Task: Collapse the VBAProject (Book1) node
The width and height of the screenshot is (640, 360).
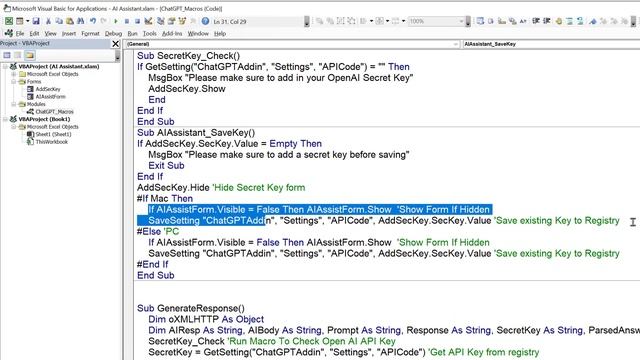Action: tap(5, 119)
